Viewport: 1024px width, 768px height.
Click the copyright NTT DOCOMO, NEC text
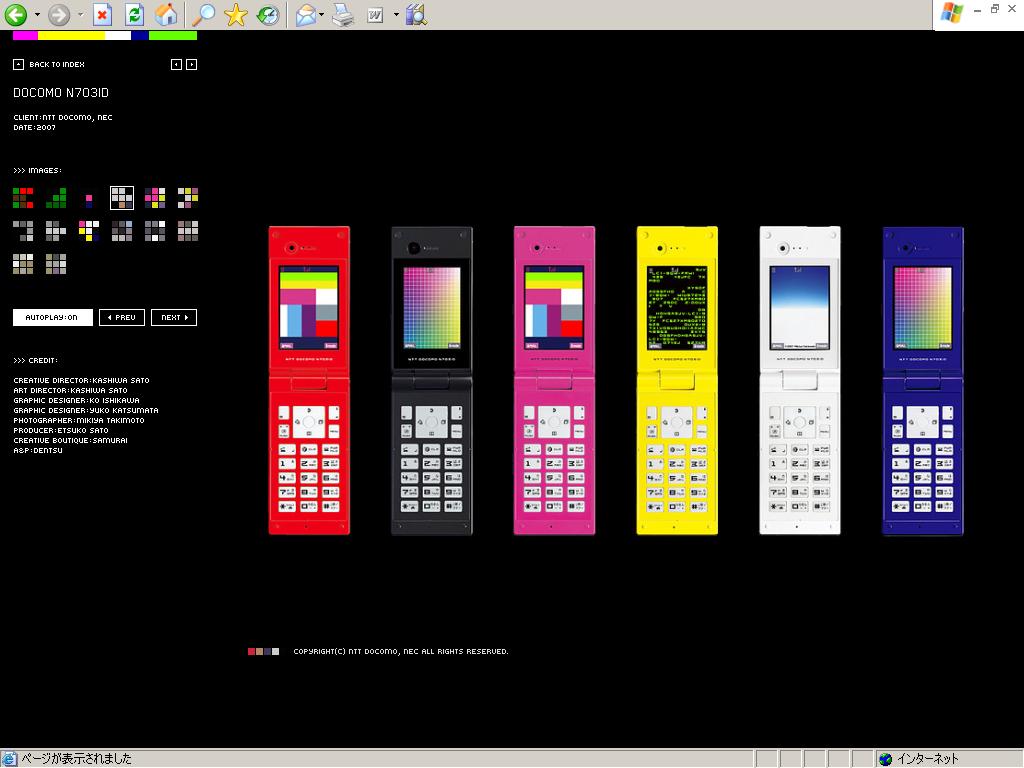click(401, 651)
